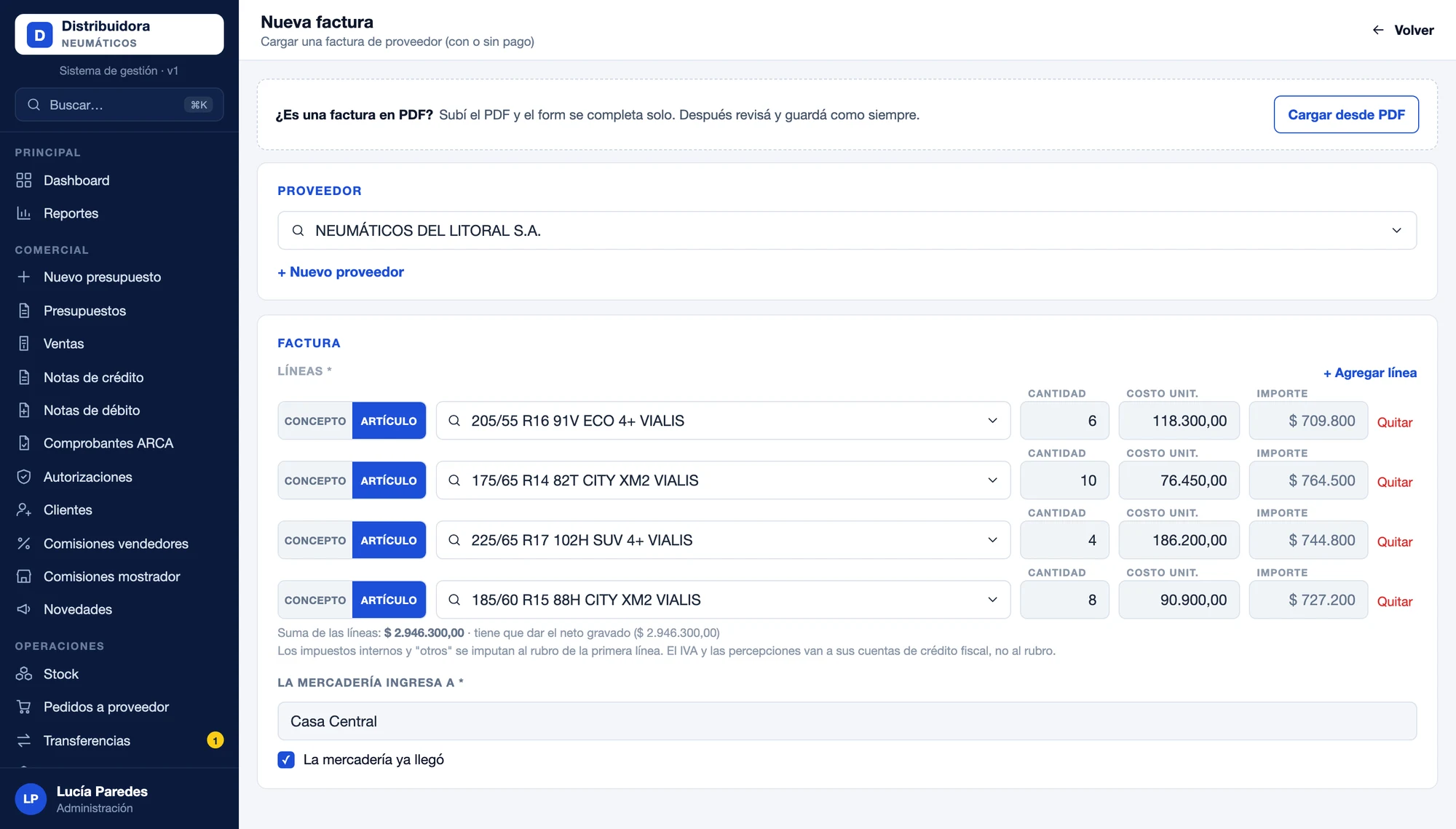This screenshot has width=1456, height=829.
Task: Click the Comisiones mostrador store icon
Action: (24, 576)
